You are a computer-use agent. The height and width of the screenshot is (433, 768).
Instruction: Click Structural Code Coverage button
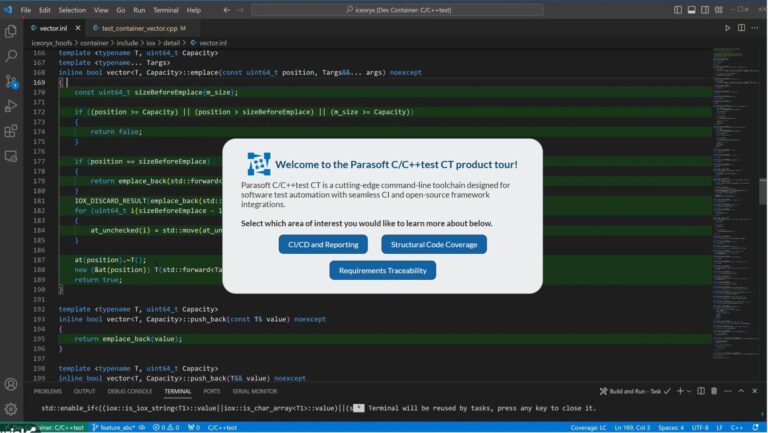click(x=434, y=244)
